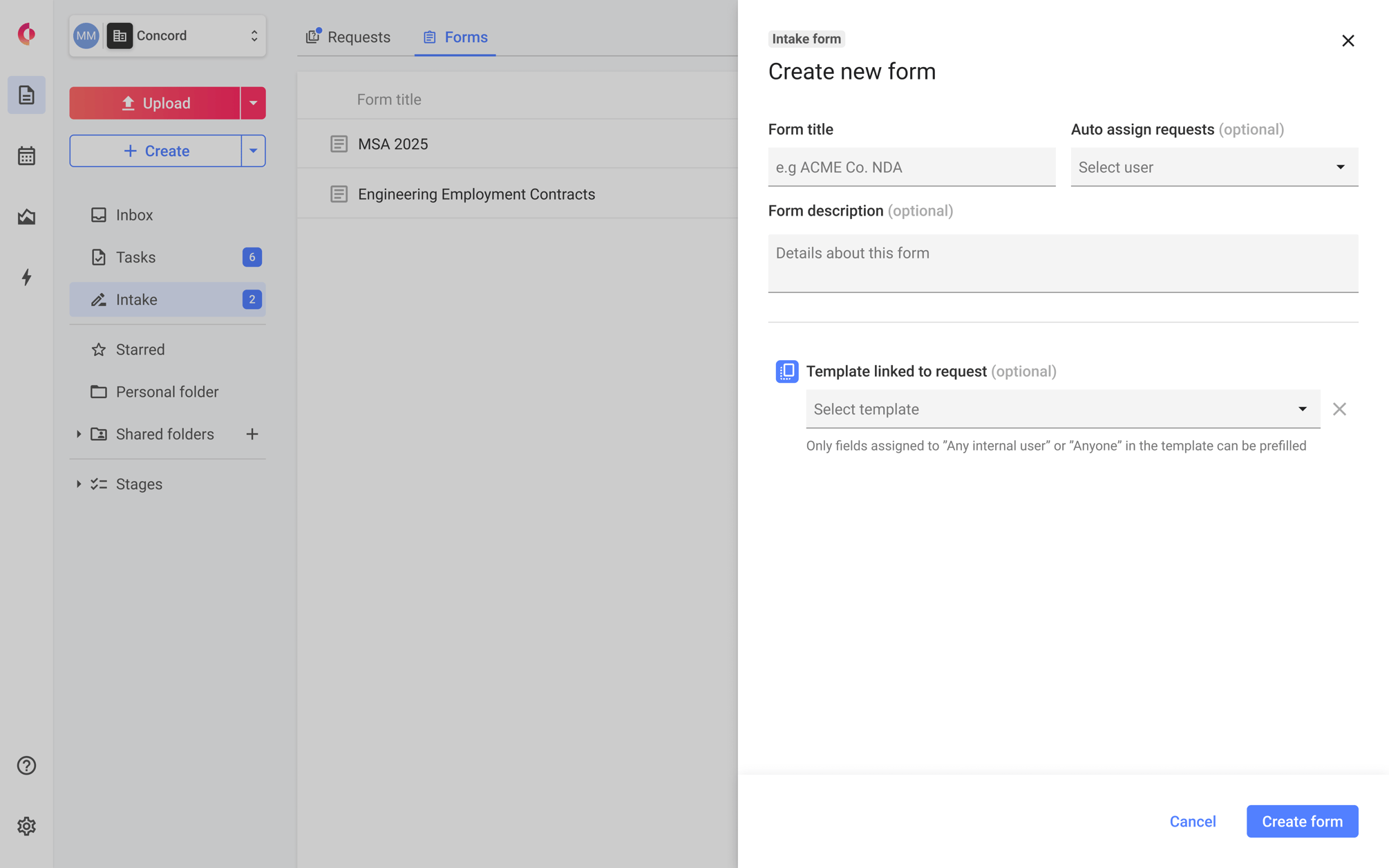This screenshot has height=868, width=1389.
Task: Open the Select template dropdown
Action: (x=1062, y=408)
